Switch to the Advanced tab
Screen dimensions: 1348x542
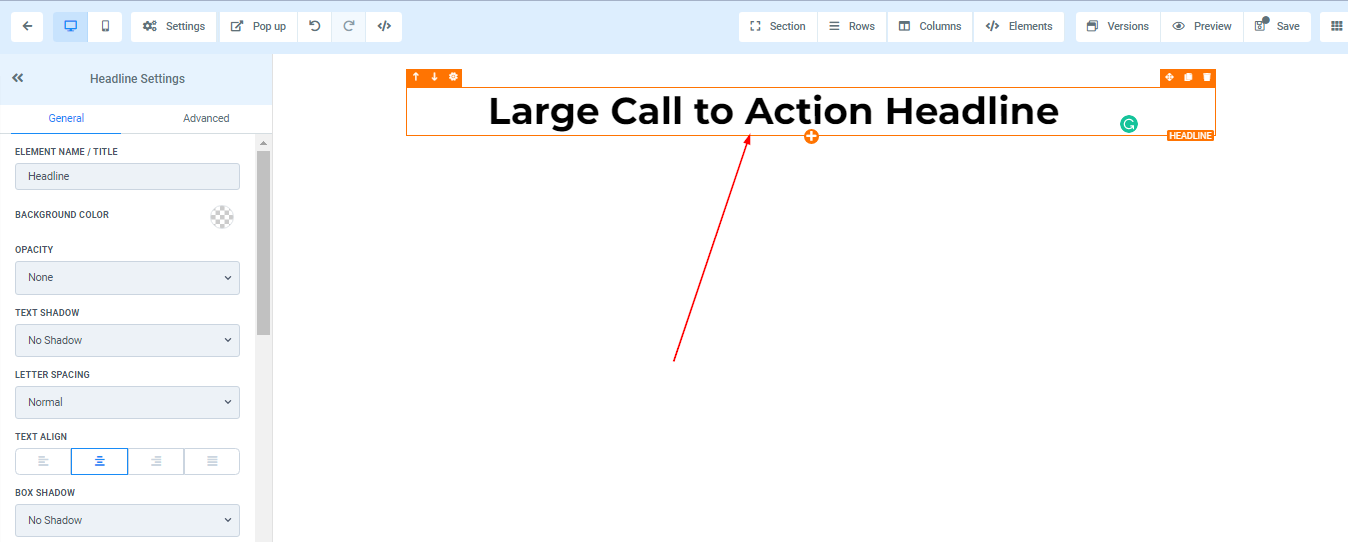(x=206, y=118)
